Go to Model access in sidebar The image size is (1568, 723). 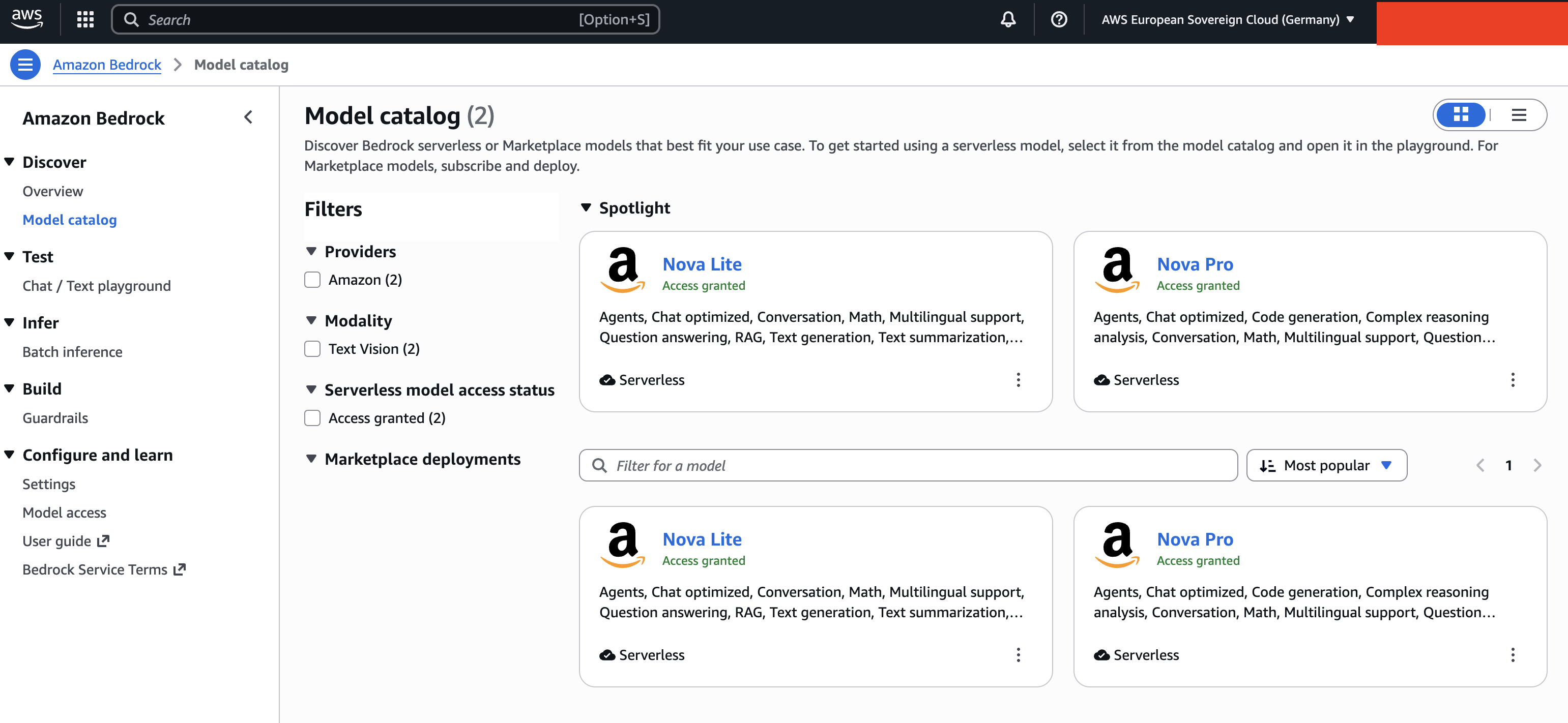tap(64, 513)
